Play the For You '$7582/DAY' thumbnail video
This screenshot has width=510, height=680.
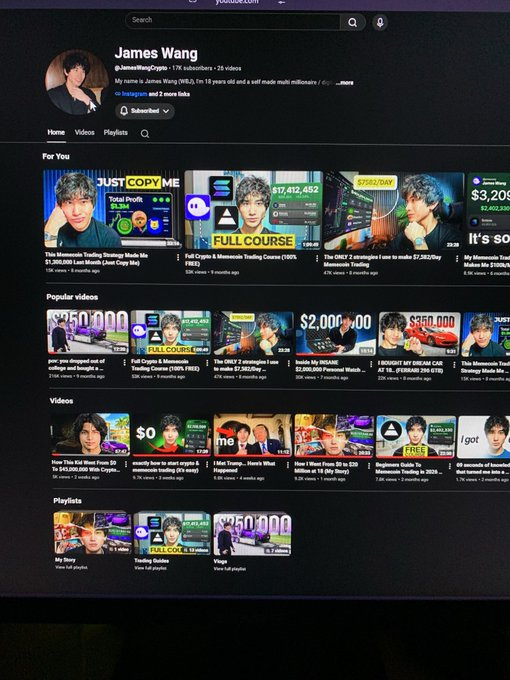[x=394, y=211]
